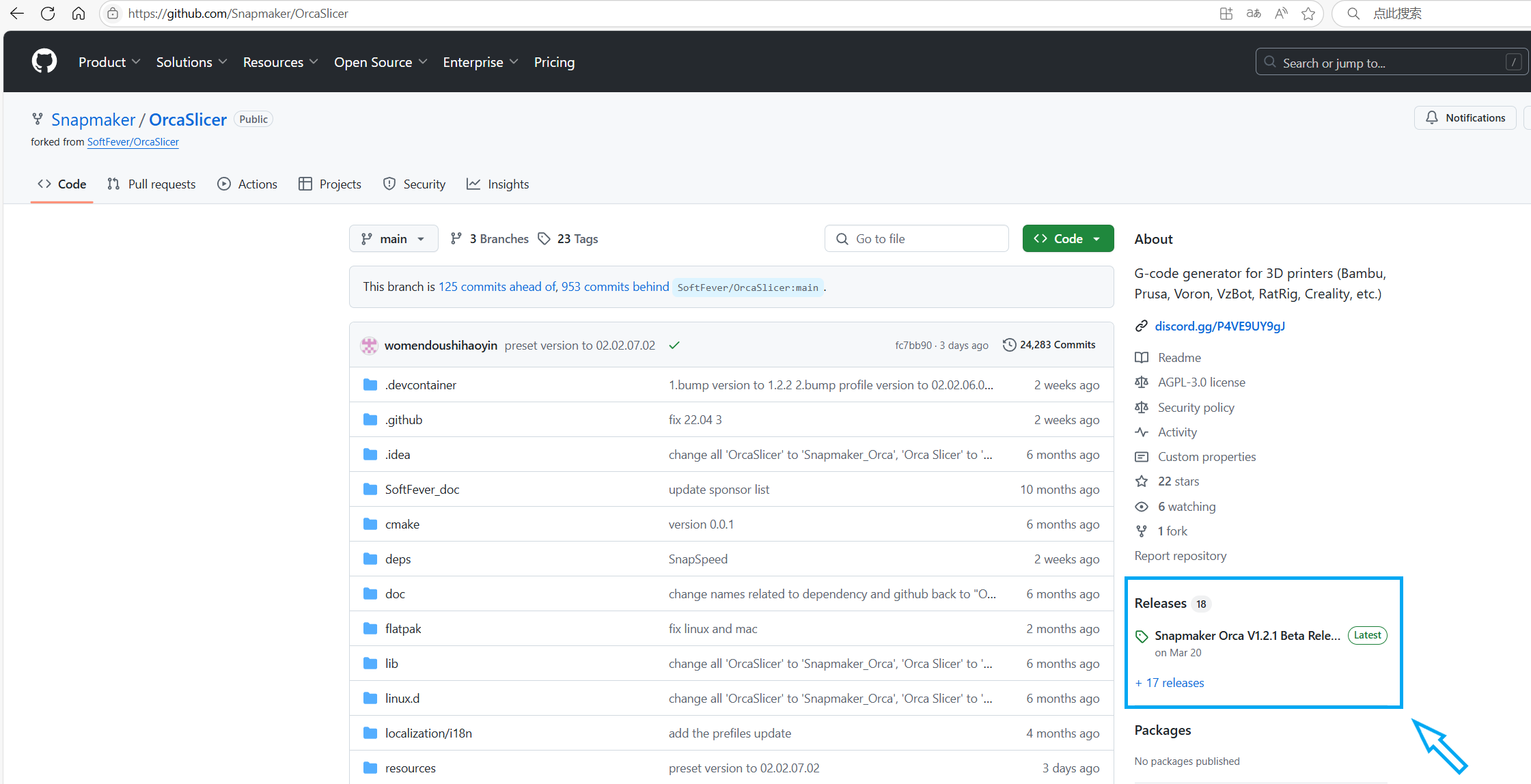Click the link chain icon beside discord URL
1531x784 pixels.
(x=1142, y=326)
